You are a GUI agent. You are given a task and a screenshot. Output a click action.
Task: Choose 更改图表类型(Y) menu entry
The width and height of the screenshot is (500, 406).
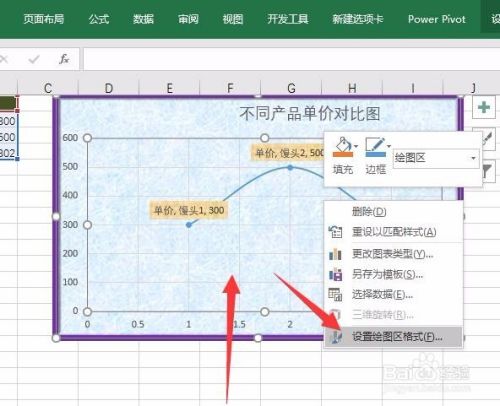click(394, 254)
